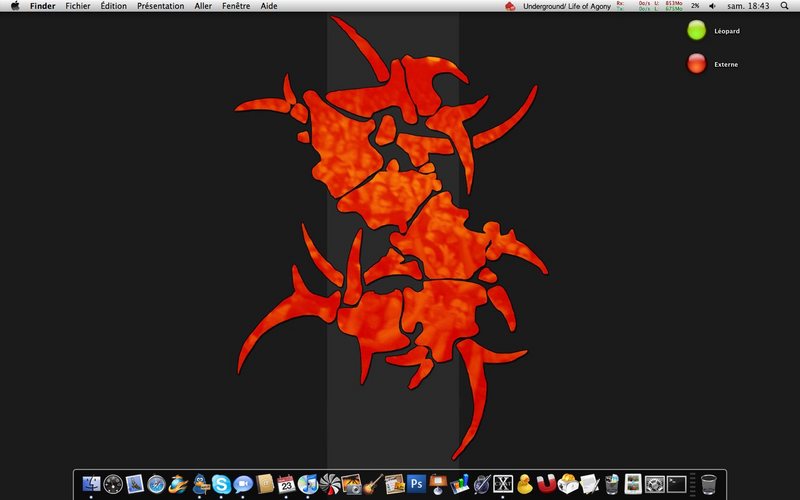
Task: Select the Léopard green drive icon
Action: click(696, 30)
